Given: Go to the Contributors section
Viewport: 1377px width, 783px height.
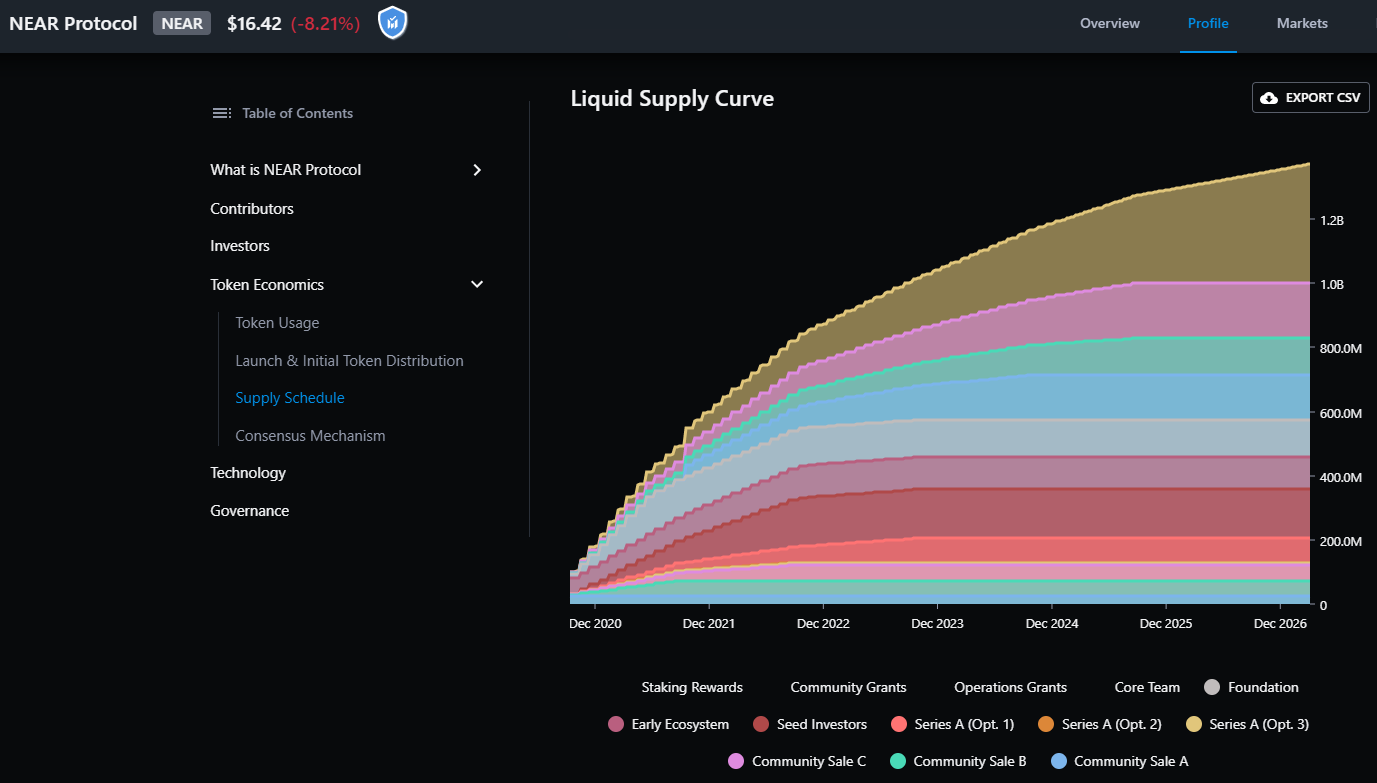Looking at the screenshot, I should coord(252,209).
